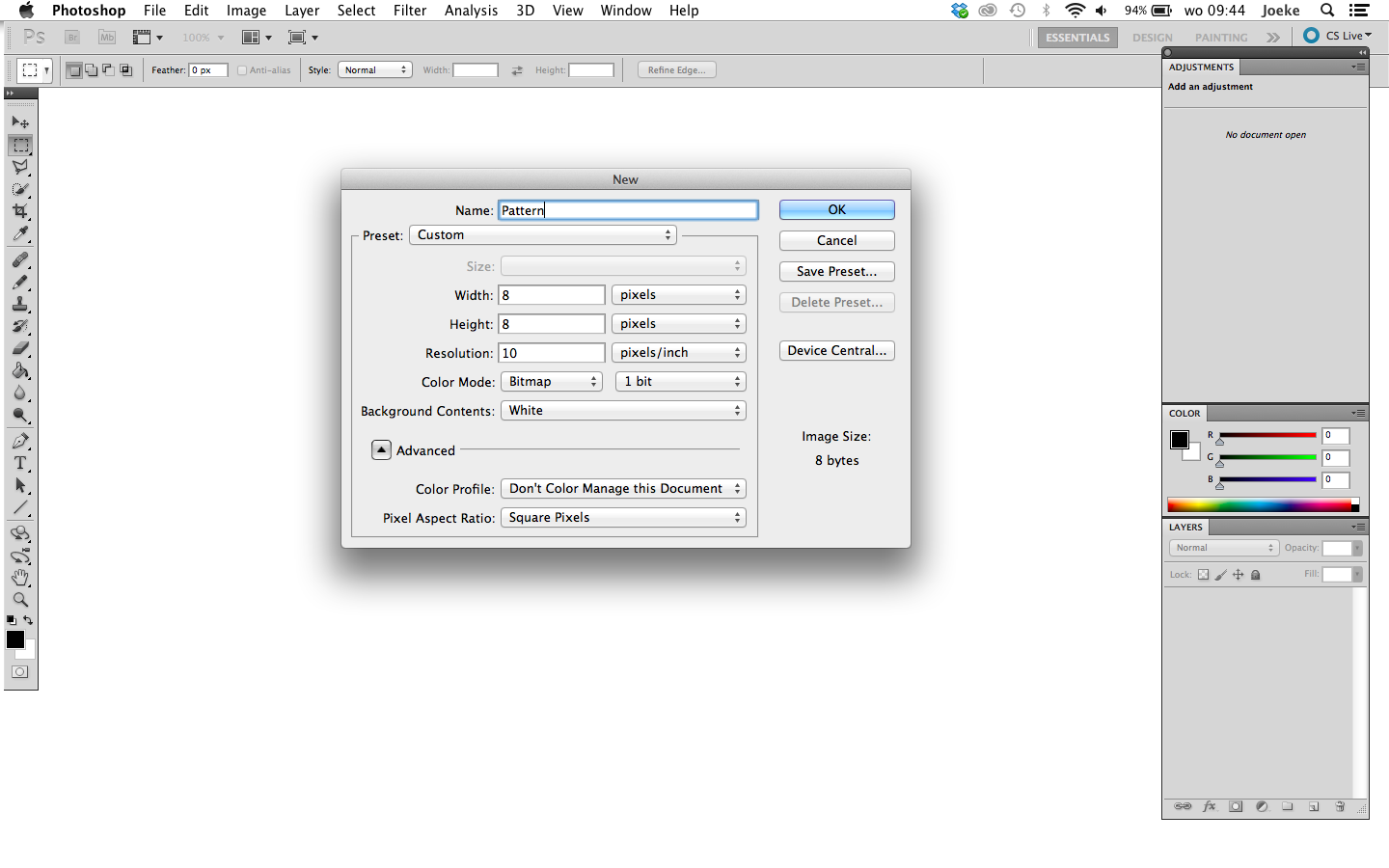Screen dimensions: 1389x868
Task: Open the Layer menu
Action: (302, 11)
